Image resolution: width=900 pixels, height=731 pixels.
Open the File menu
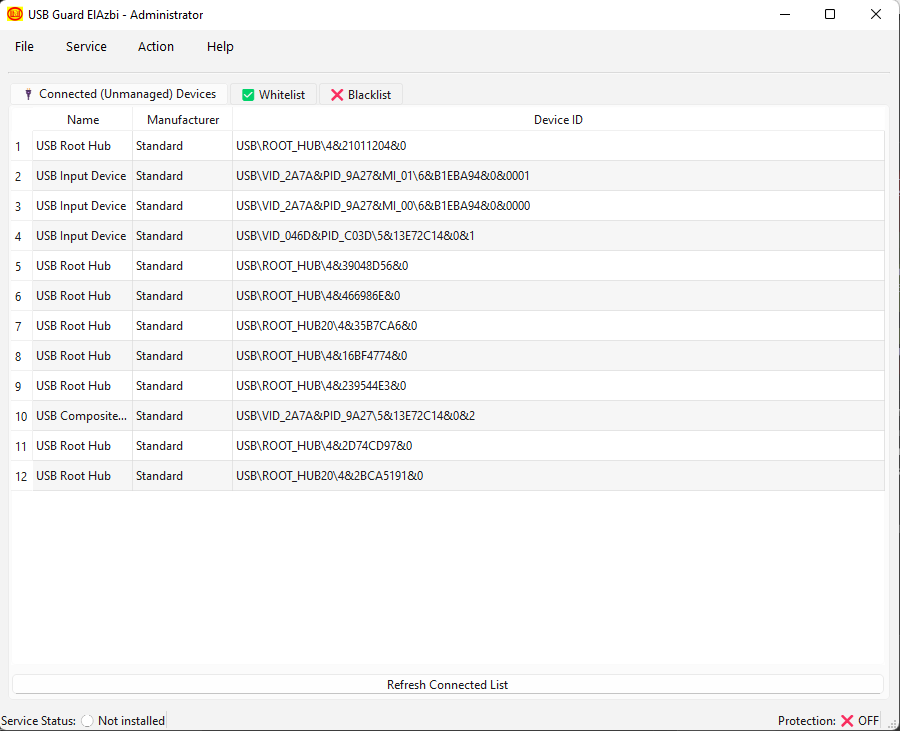click(24, 47)
